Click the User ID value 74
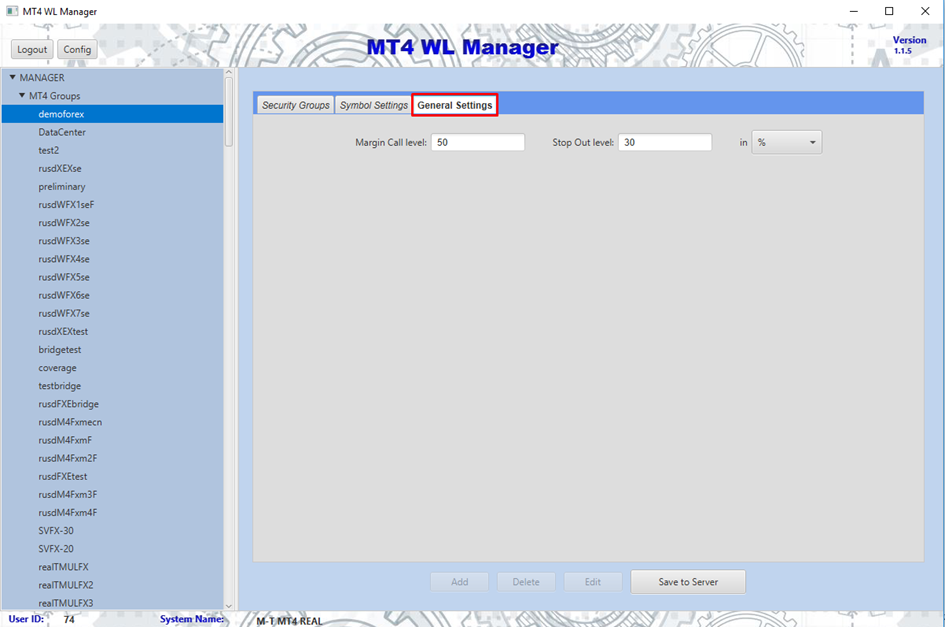The width and height of the screenshot is (945, 627). click(69, 619)
